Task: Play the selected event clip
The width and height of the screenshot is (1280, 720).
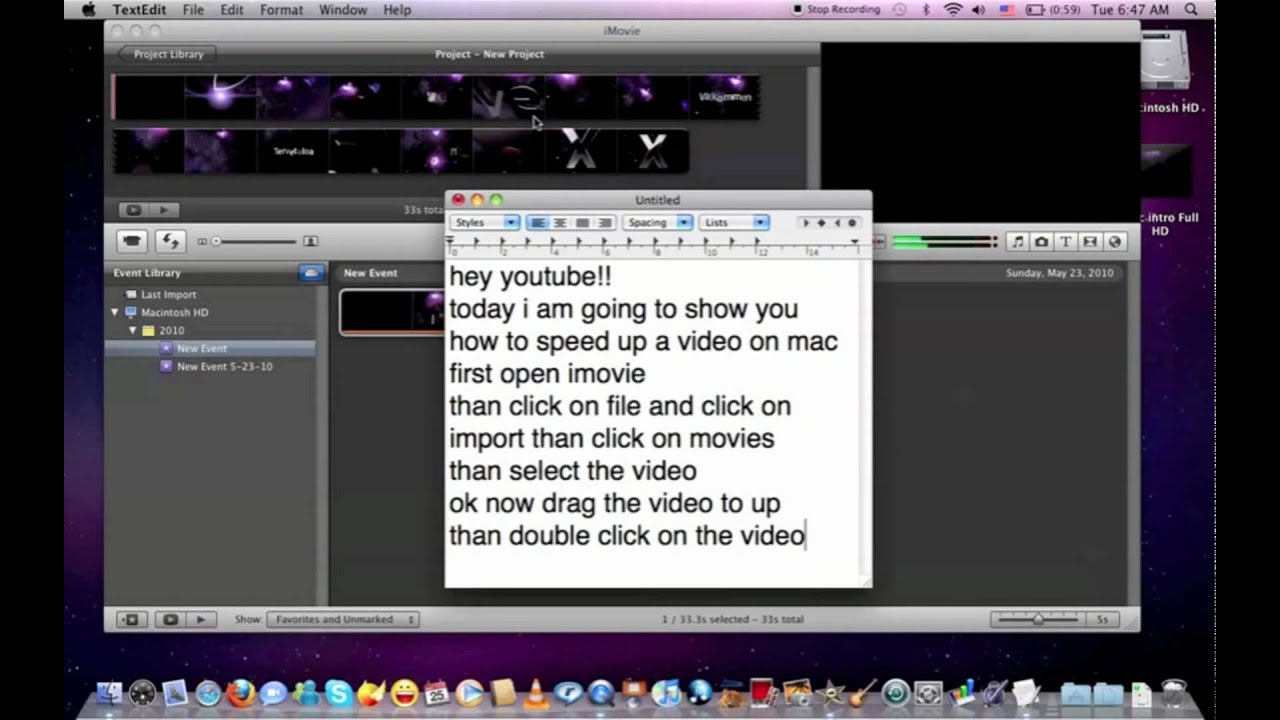Action: tap(201, 620)
